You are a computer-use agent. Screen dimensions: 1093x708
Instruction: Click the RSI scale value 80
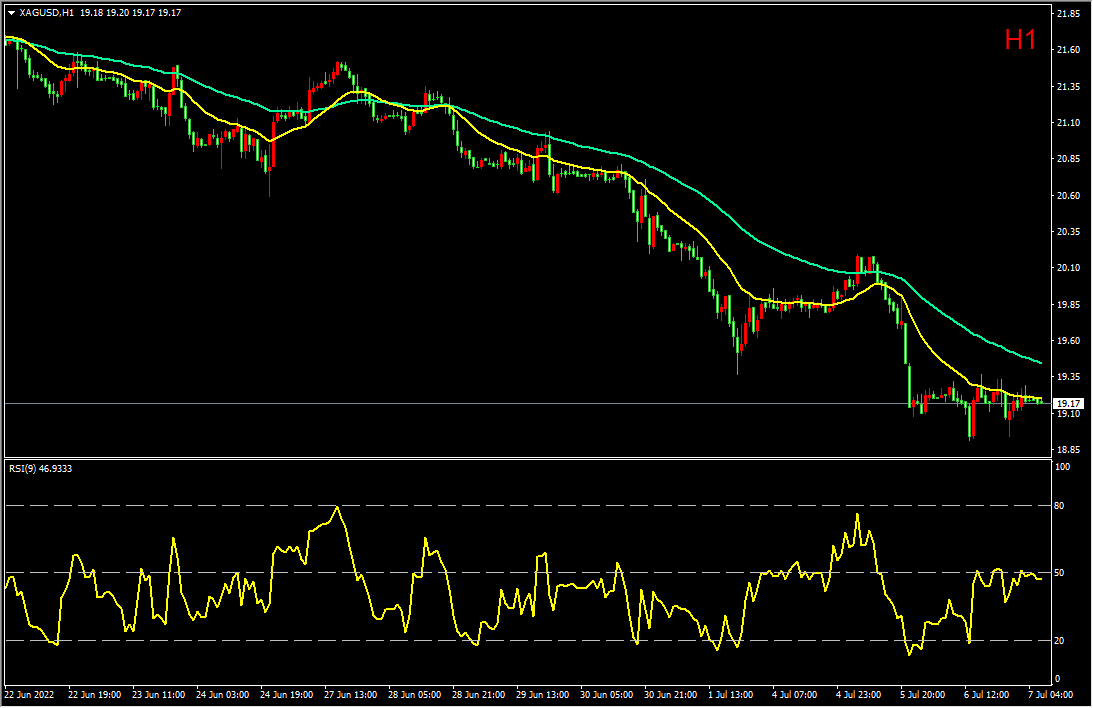tap(1060, 505)
